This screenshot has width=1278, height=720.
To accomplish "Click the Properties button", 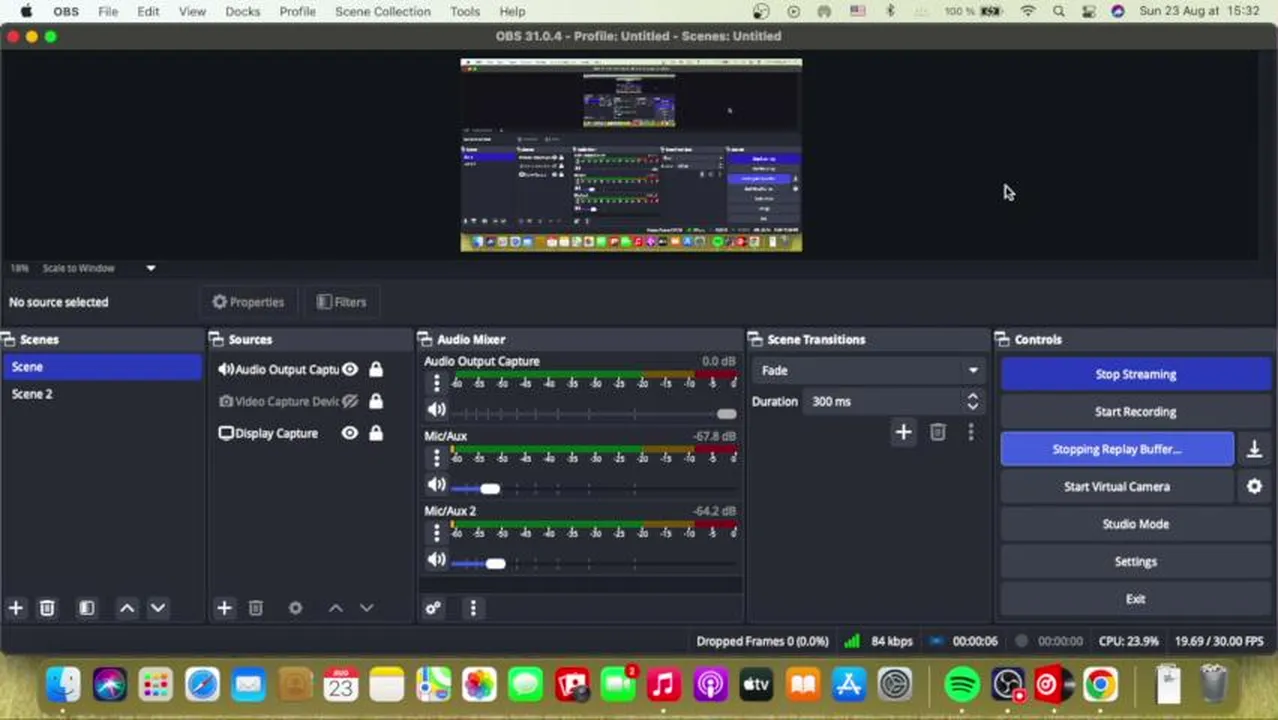I will pyautogui.click(x=249, y=302).
